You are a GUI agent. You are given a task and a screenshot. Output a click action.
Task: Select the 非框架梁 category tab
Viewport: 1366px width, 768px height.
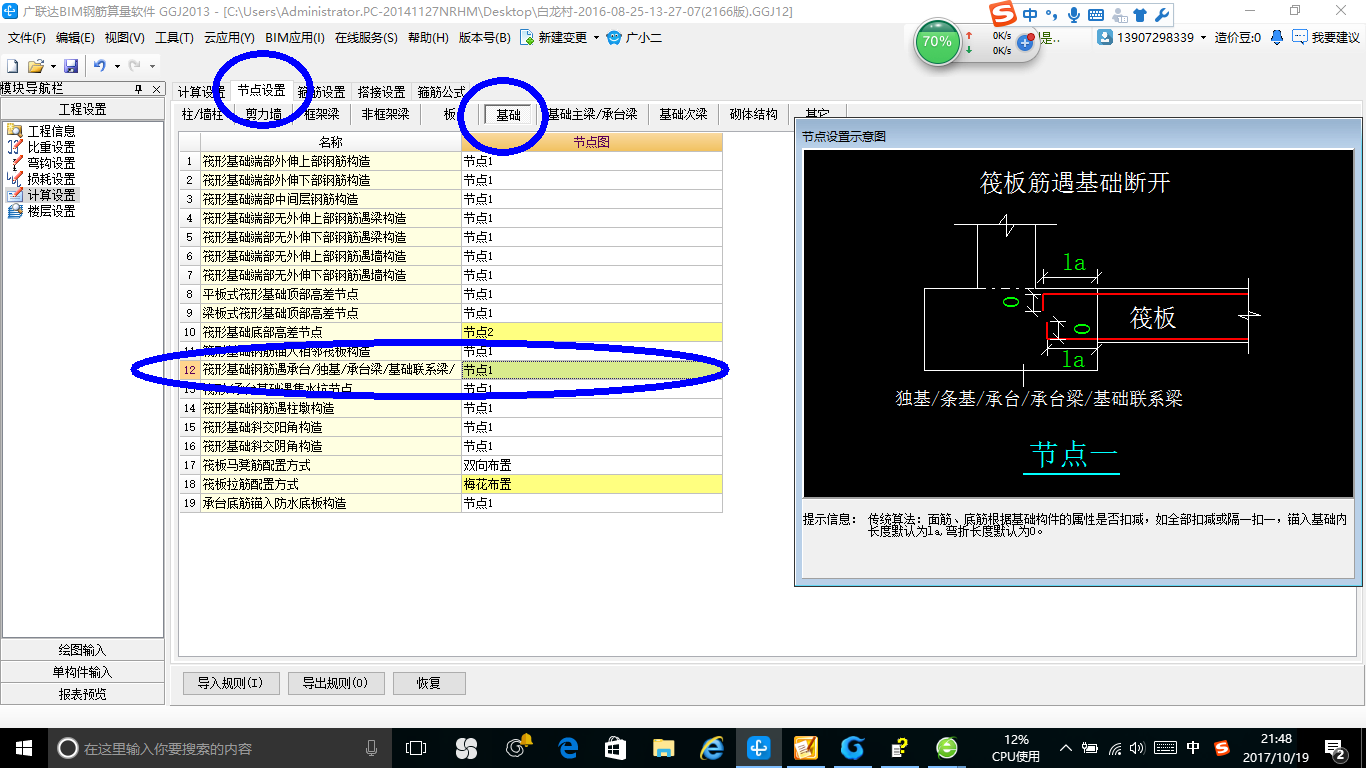[x=386, y=114]
